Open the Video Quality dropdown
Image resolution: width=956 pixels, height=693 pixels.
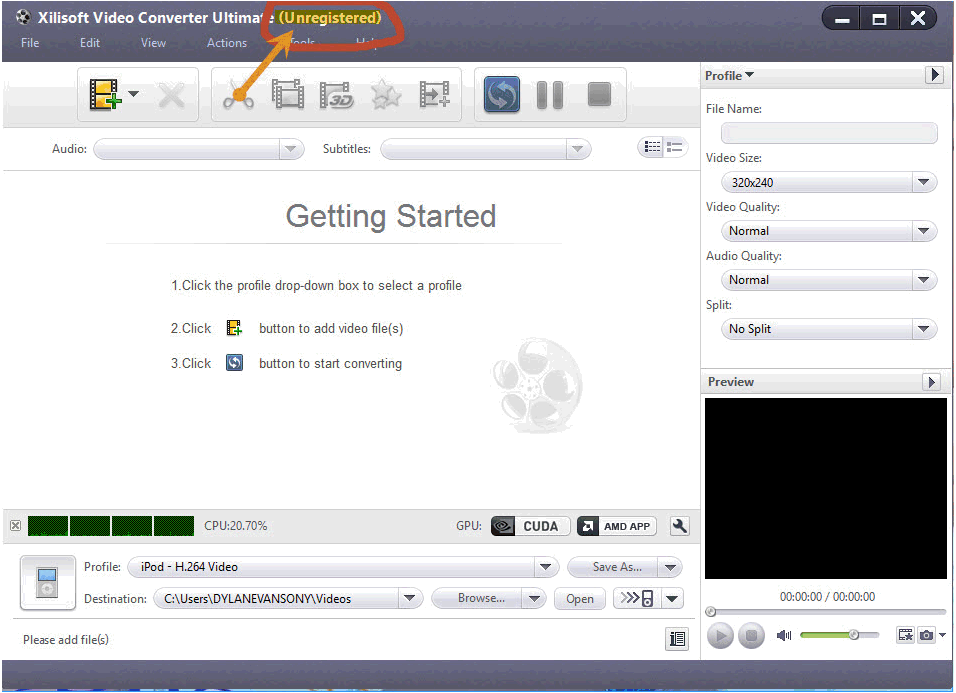click(828, 231)
